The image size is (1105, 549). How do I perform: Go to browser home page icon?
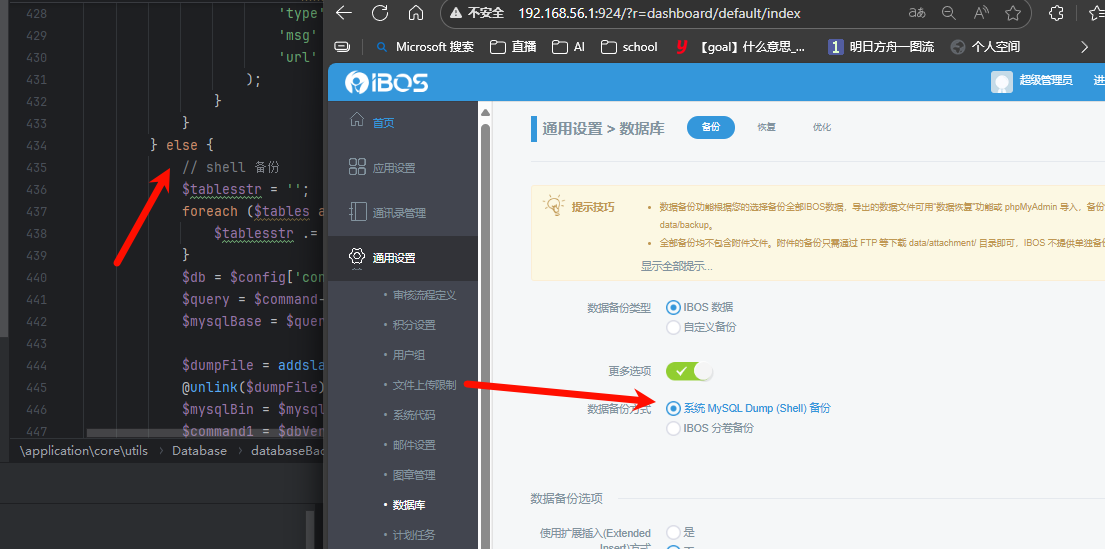(x=416, y=13)
